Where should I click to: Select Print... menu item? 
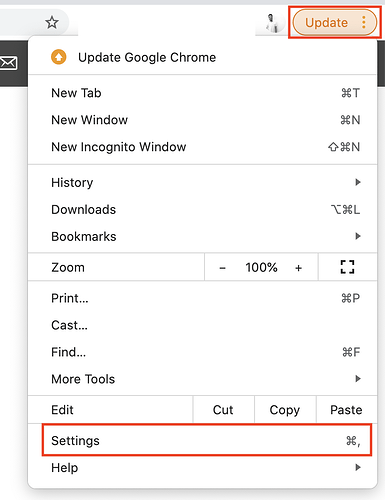(202, 298)
